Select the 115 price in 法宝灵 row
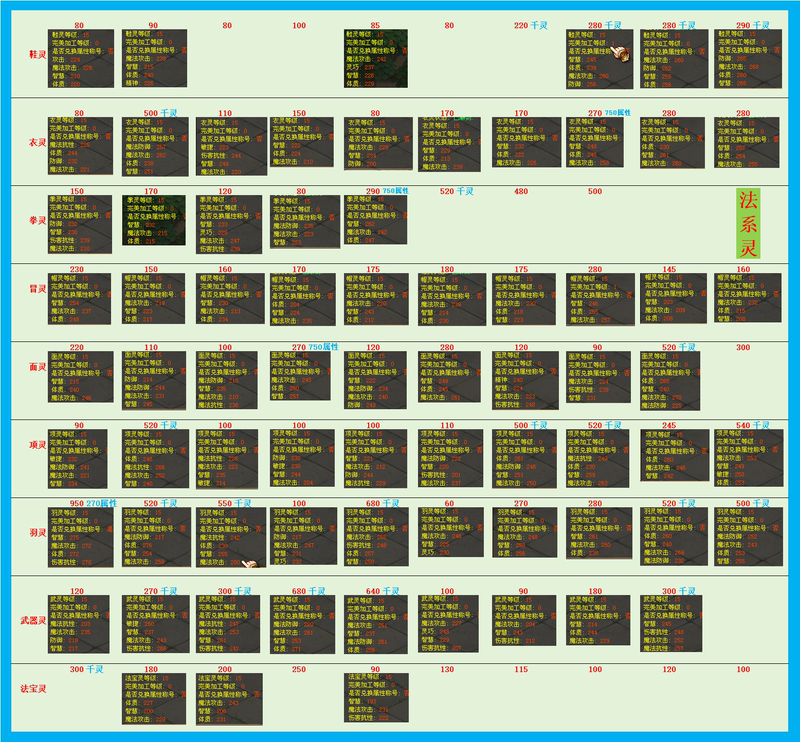The width and height of the screenshot is (800, 742). (x=521, y=670)
